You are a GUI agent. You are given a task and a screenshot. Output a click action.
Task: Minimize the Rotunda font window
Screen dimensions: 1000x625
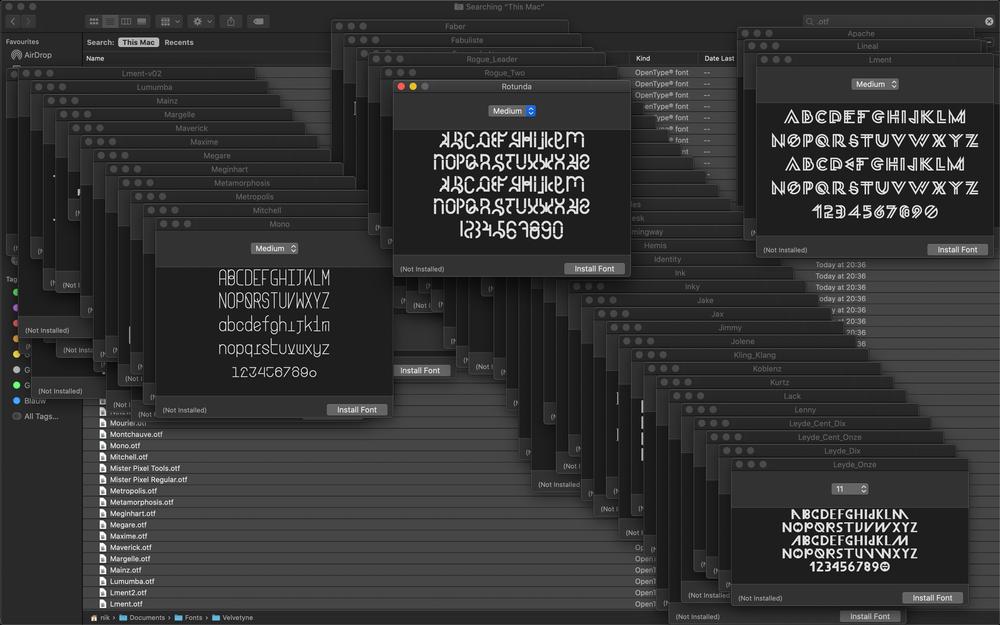pyautogui.click(x=413, y=87)
